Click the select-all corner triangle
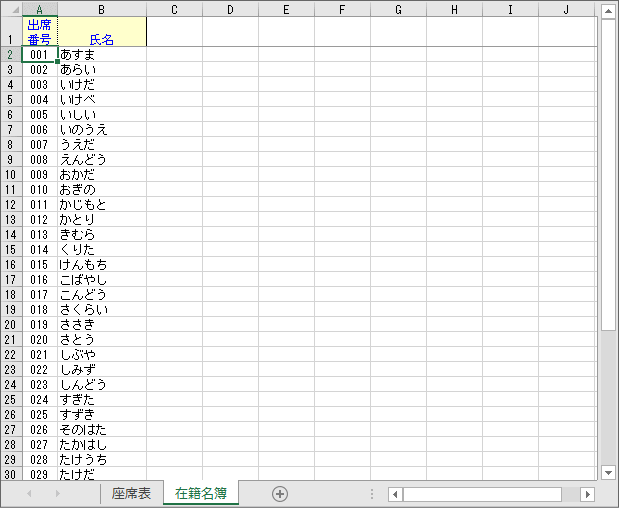This screenshot has height=508, width=619. [x=10, y=10]
